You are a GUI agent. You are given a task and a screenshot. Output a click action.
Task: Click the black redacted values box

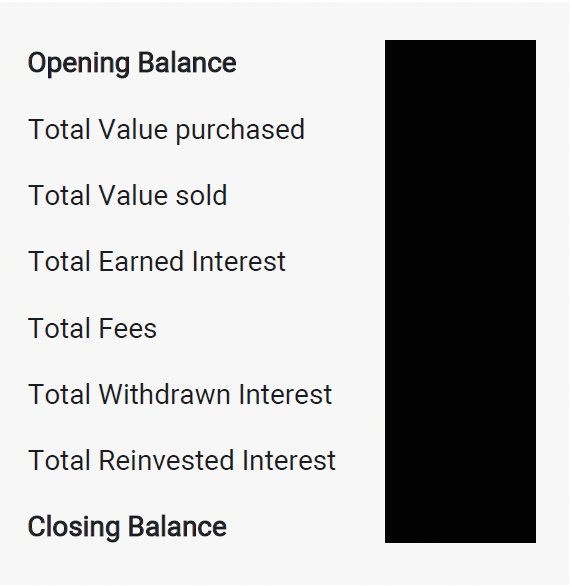click(x=460, y=291)
